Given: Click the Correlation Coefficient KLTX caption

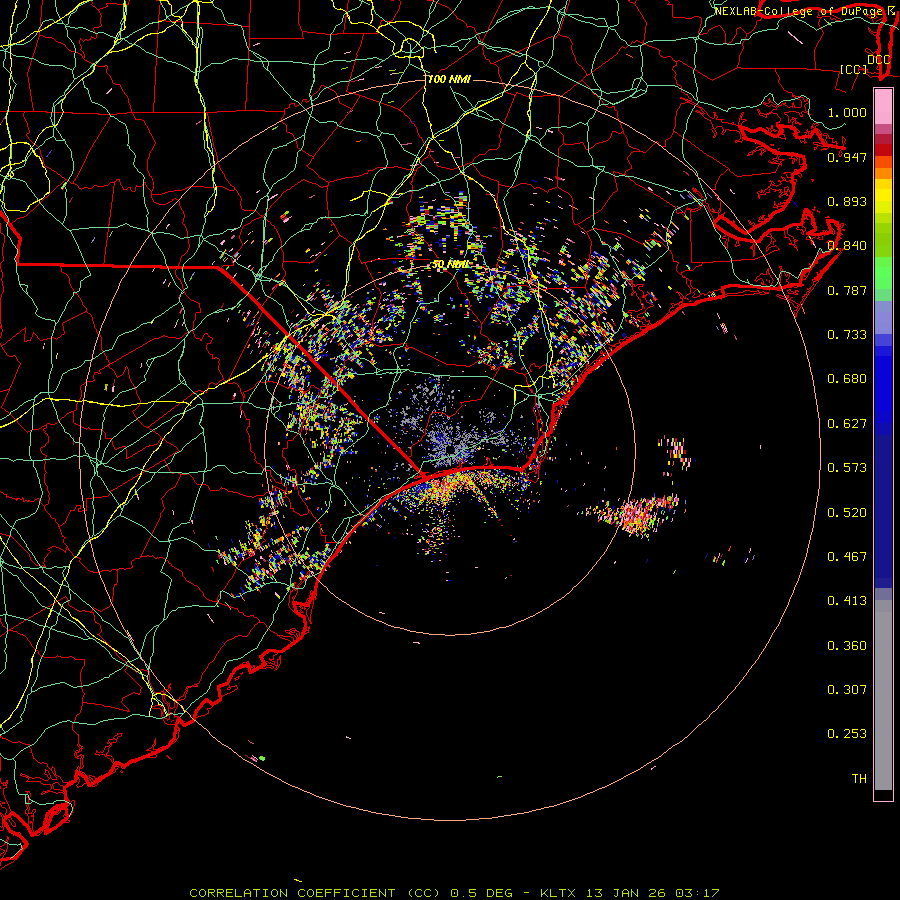Looking at the screenshot, I should point(454,893).
